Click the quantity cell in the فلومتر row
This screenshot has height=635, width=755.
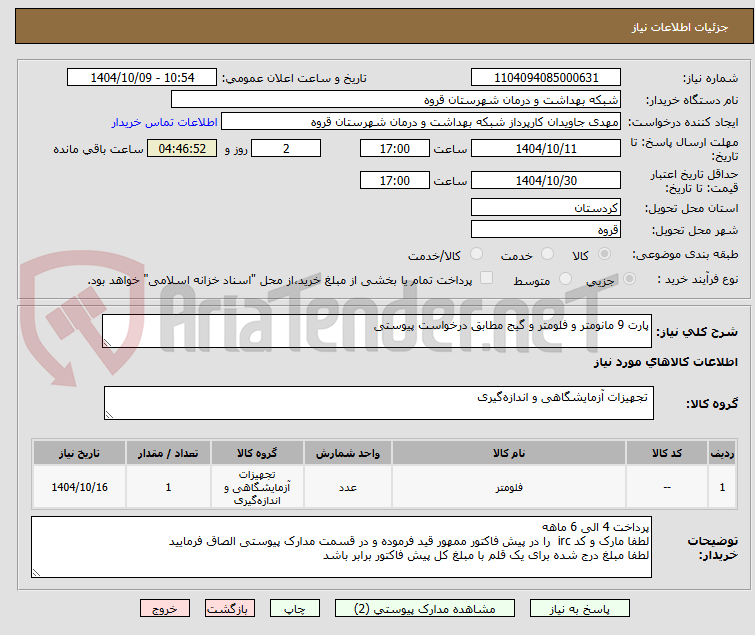pyautogui.click(x=168, y=487)
